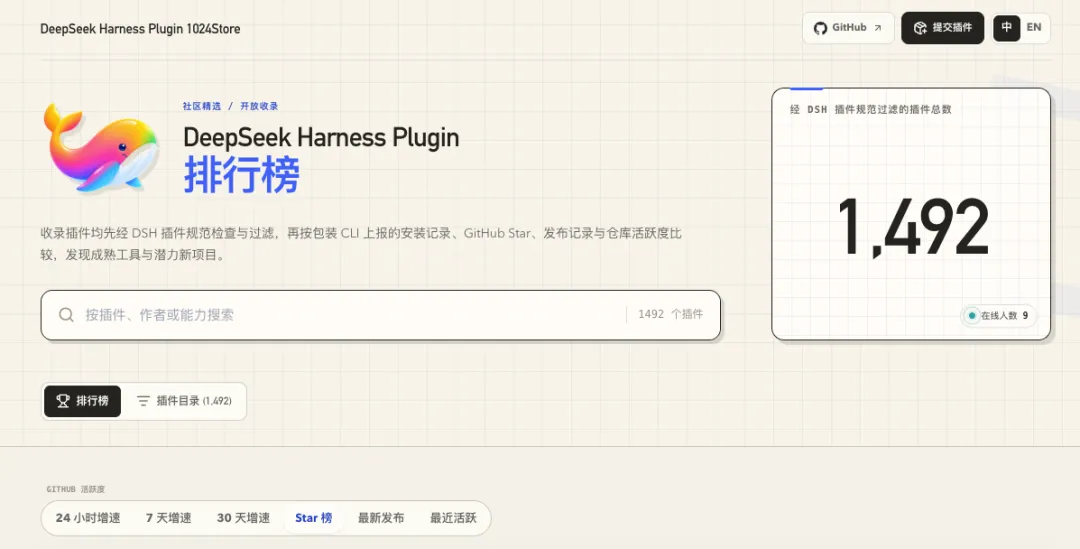Click the 社区精选 label
Screen dimensions: 1080x549
pos(202,106)
